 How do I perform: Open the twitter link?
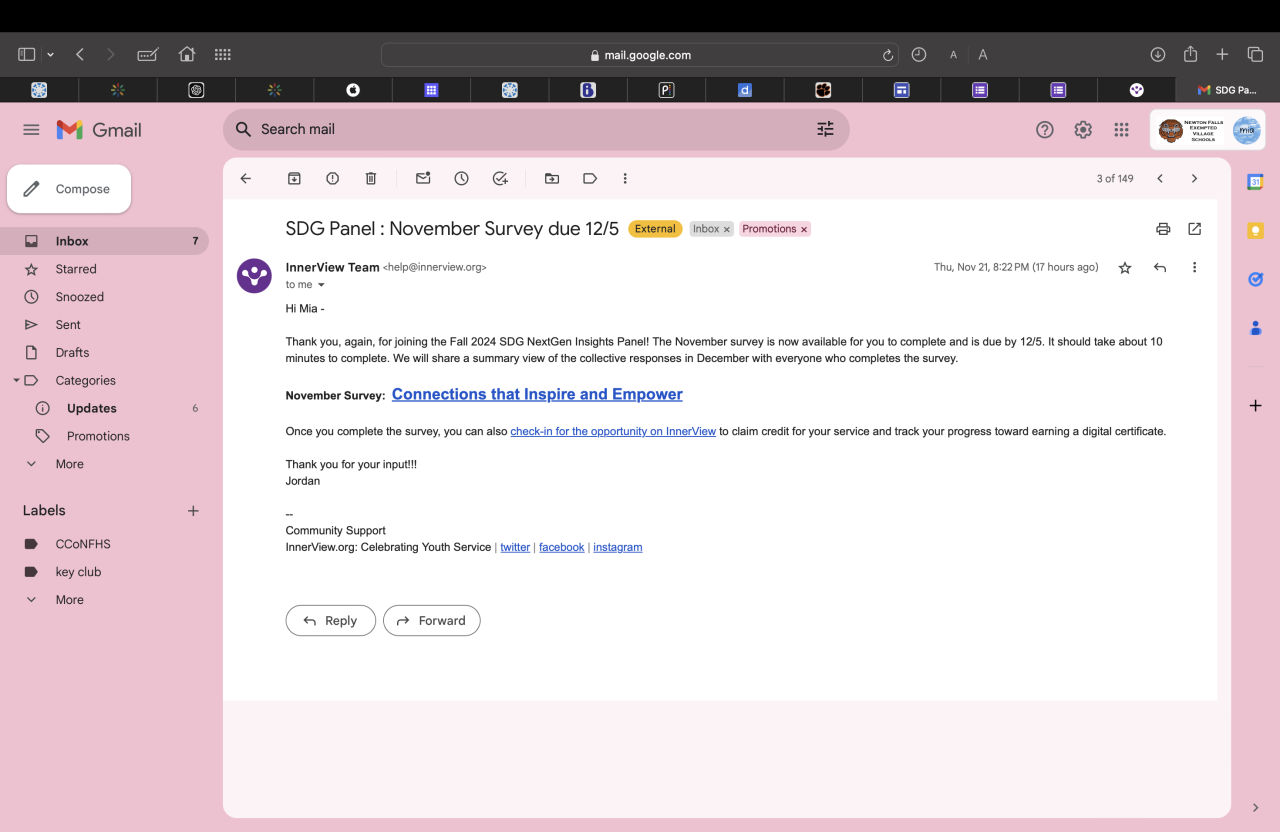[515, 547]
